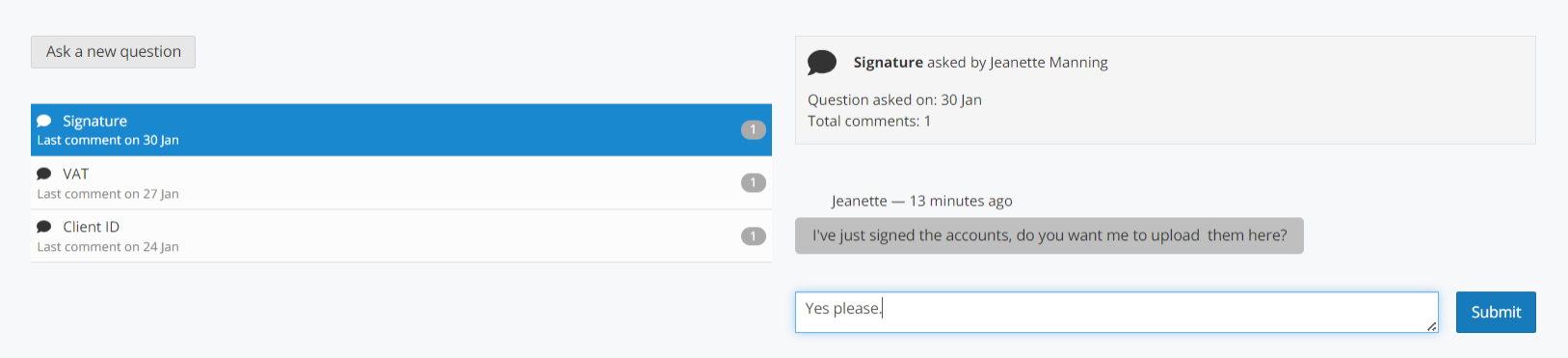
Task: Click comment count badge on Signature row
Action: coord(754,129)
